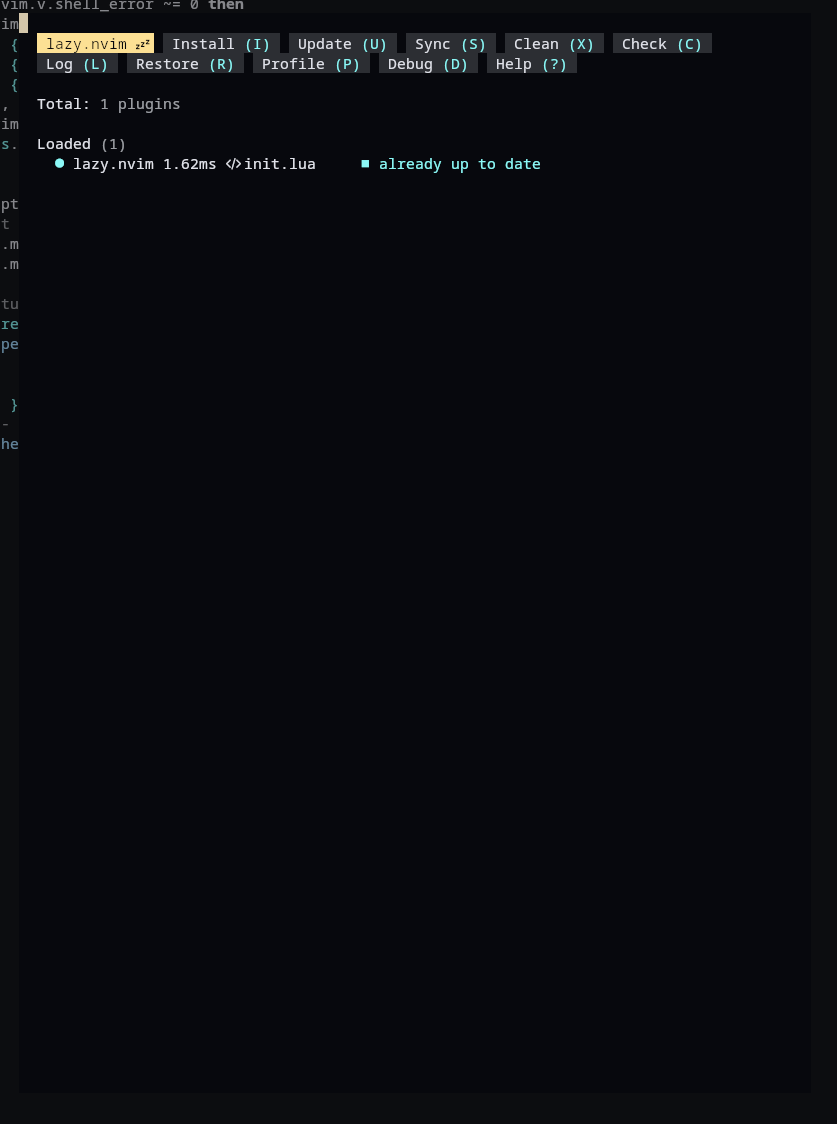Click the round bullet beside lazy.nvim plugin
Viewport: 837px width, 1124px height.
coord(60,163)
